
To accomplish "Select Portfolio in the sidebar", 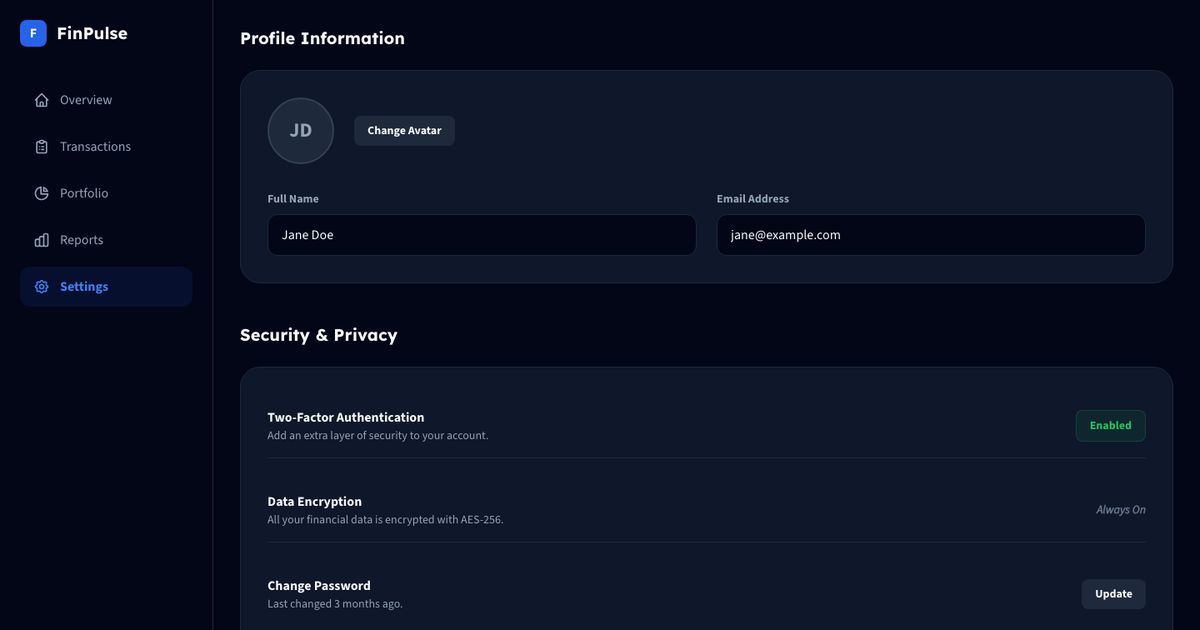I will [106, 193].
